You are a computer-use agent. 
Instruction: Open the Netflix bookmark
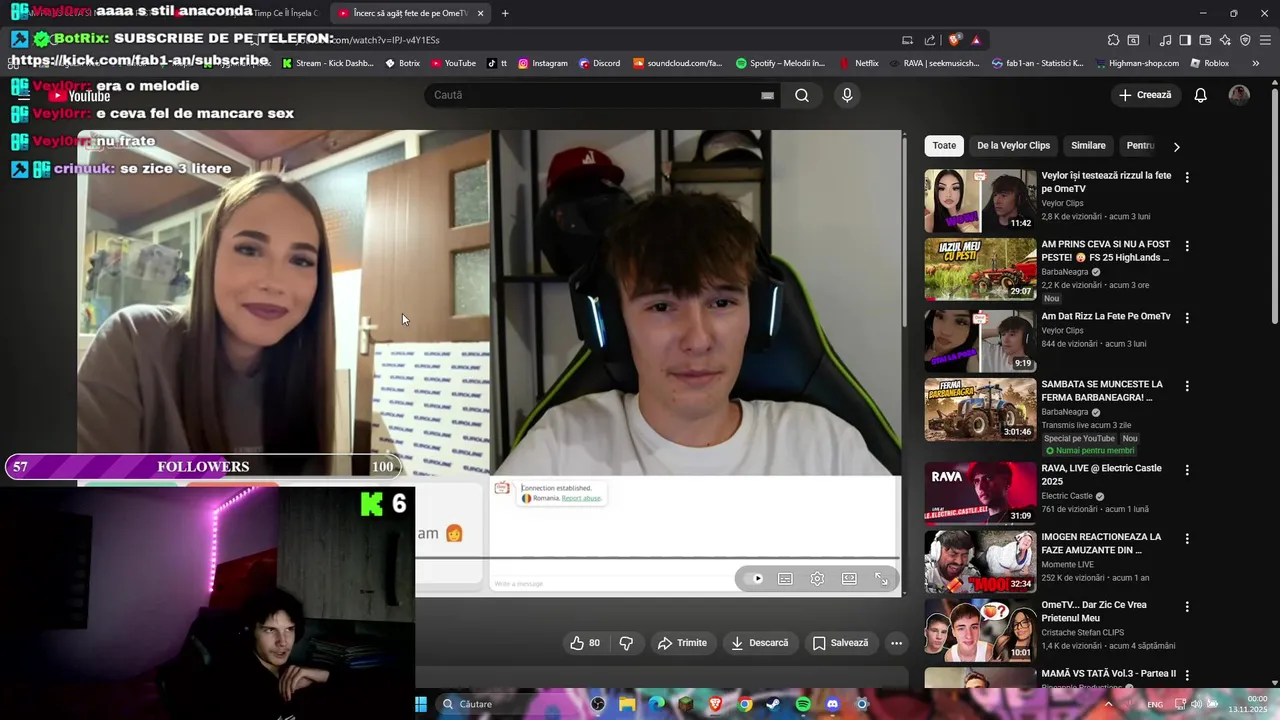858,63
